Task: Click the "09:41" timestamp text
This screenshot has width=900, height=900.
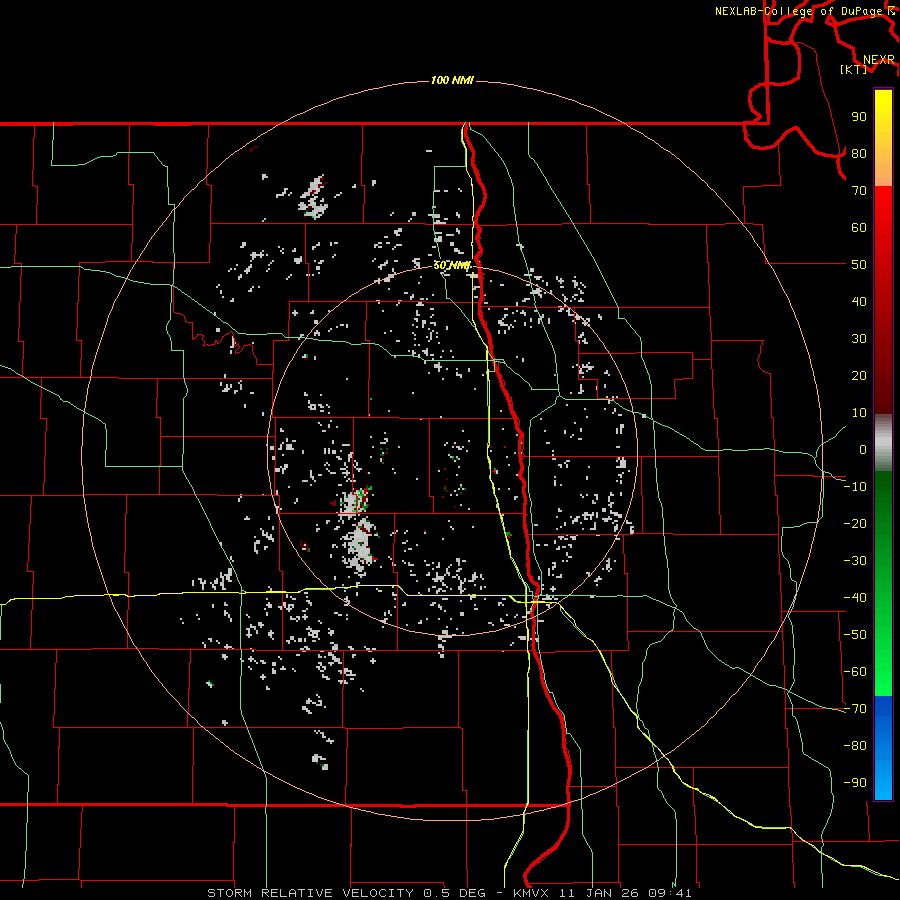Action: (x=670, y=893)
